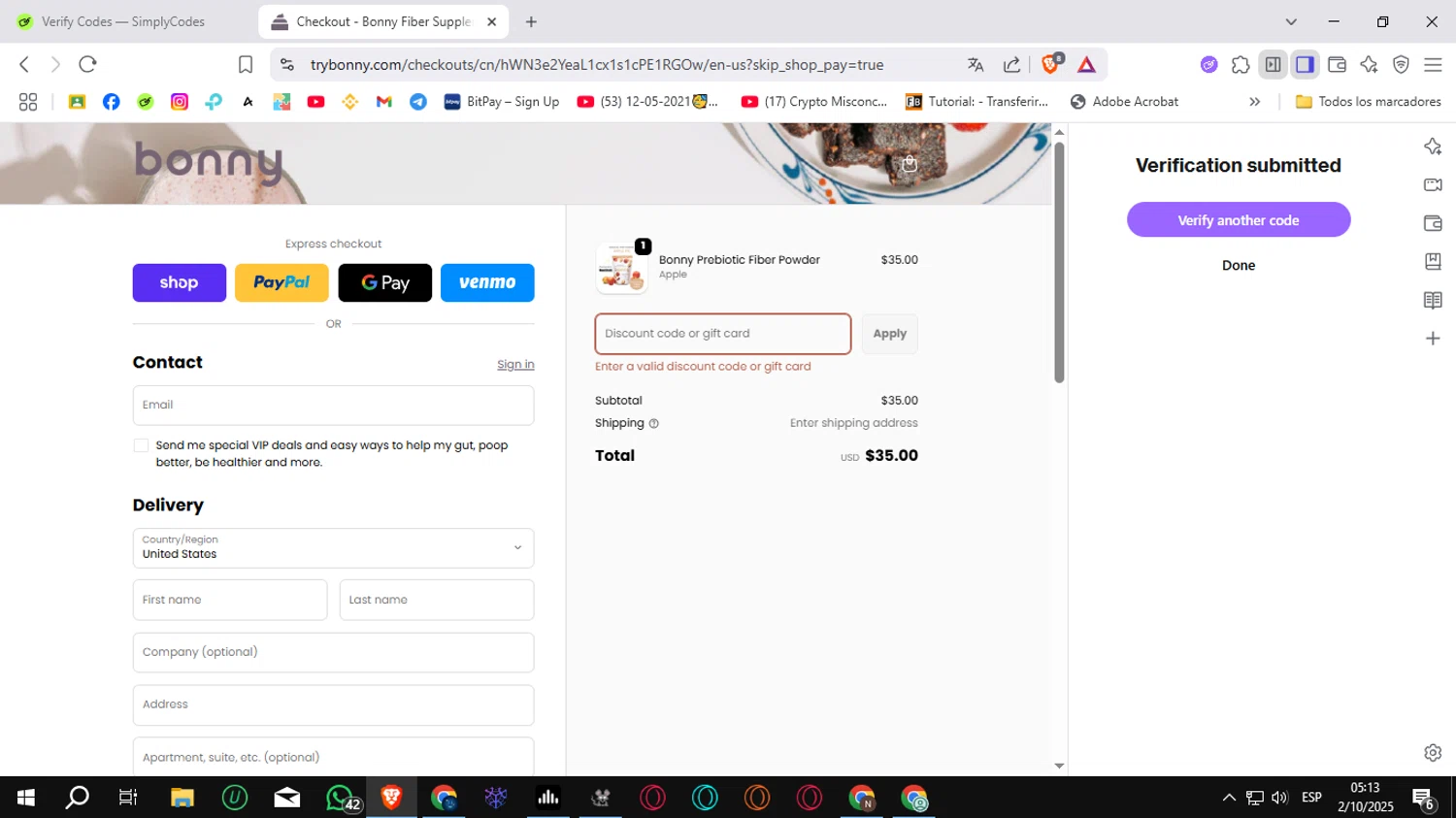Open the Todos los marcadores folder

[1369, 101]
